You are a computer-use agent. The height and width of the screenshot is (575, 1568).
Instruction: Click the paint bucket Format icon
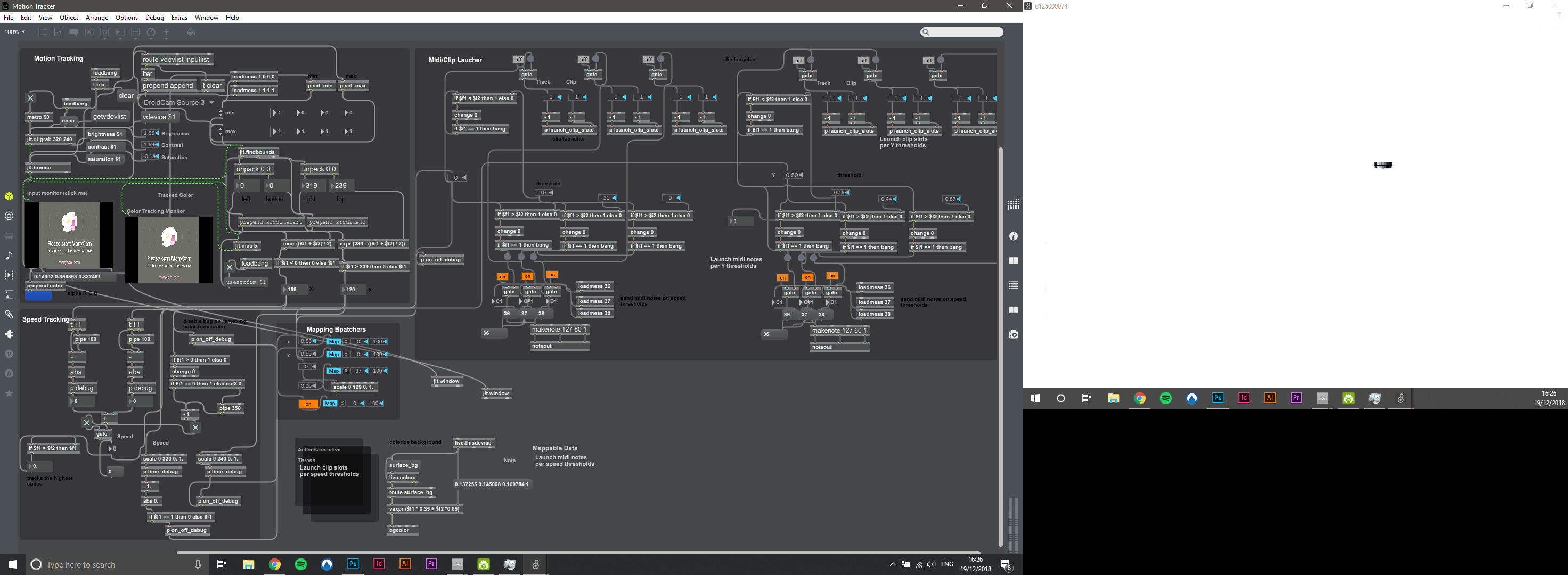(191, 32)
